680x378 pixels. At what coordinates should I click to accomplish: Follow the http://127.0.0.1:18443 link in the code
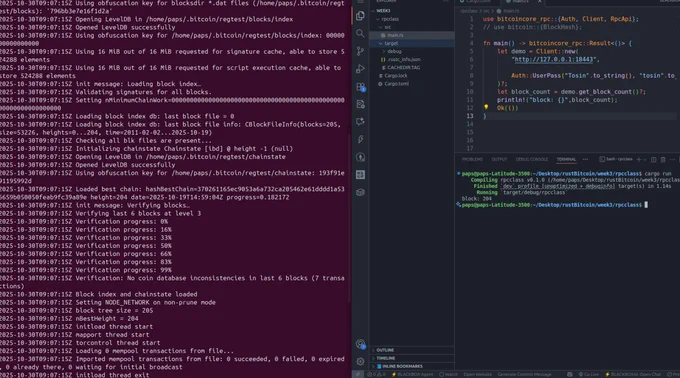[553, 59]
